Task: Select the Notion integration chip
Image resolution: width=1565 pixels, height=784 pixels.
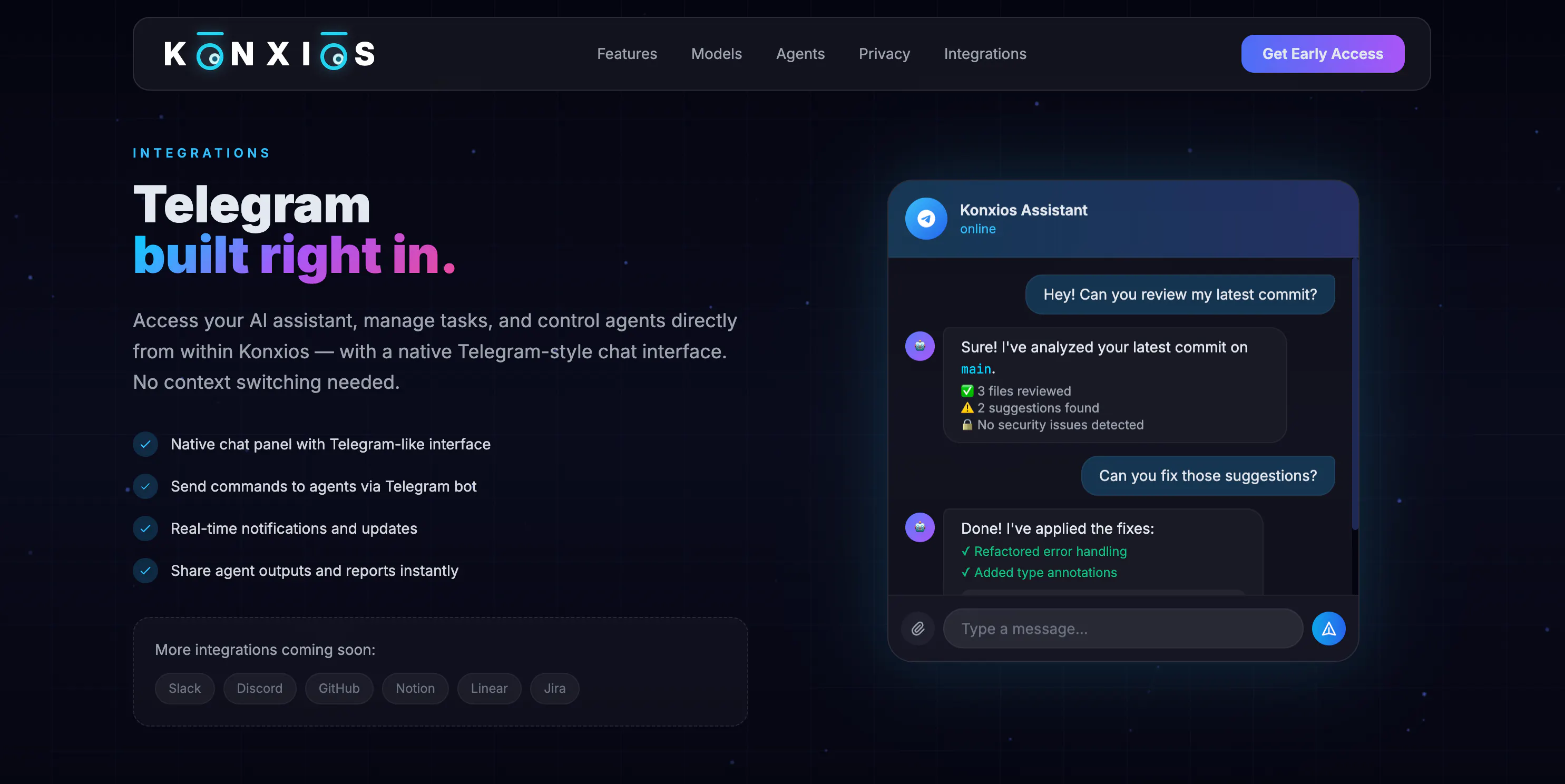Action: pyautogui.click(x=415, y=688)
